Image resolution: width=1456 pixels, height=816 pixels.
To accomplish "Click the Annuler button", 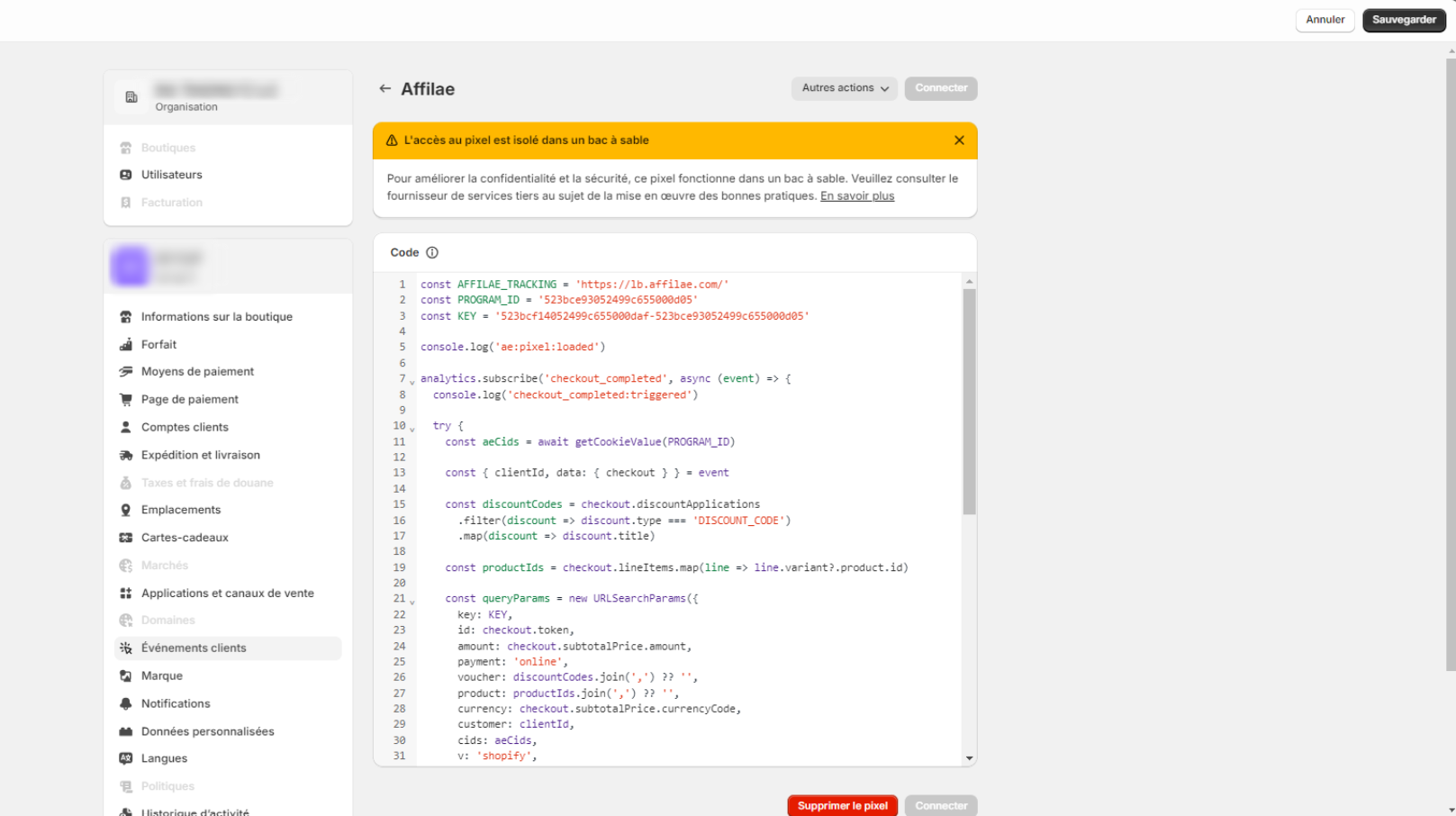I will [x=1325, y=20].
